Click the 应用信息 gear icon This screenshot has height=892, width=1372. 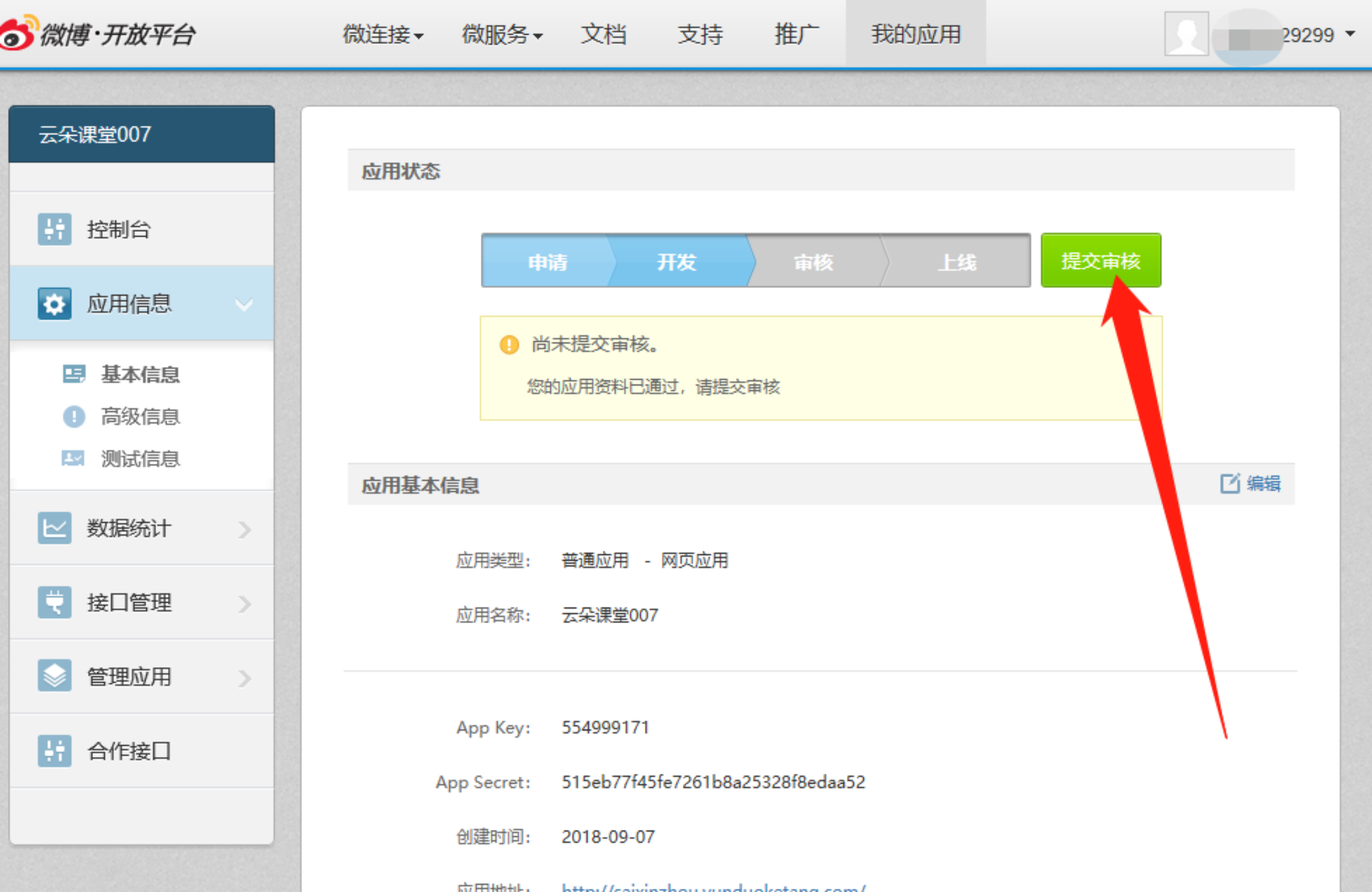[54, 304]
